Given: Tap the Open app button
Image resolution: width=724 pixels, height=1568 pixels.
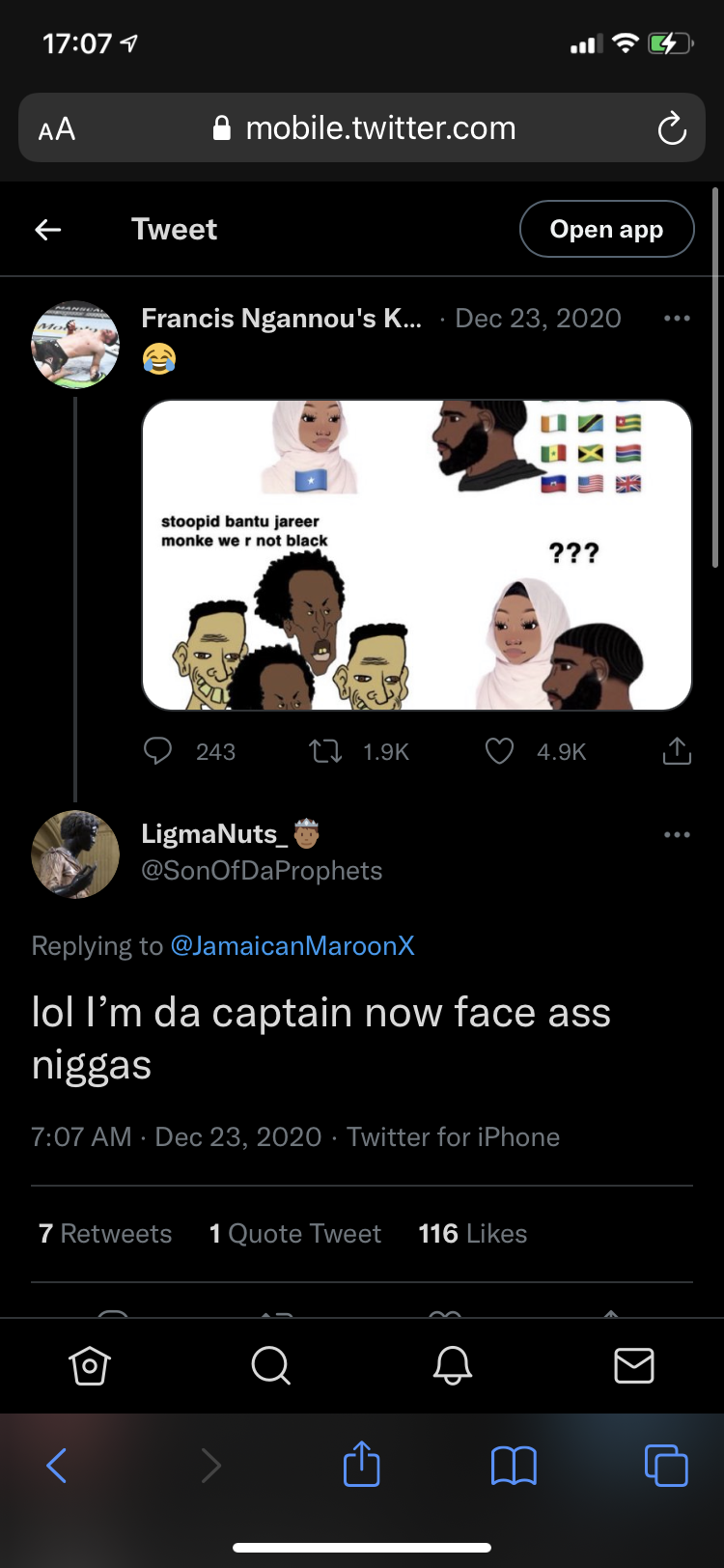Looking at the screenshot, I should point(606,229).
